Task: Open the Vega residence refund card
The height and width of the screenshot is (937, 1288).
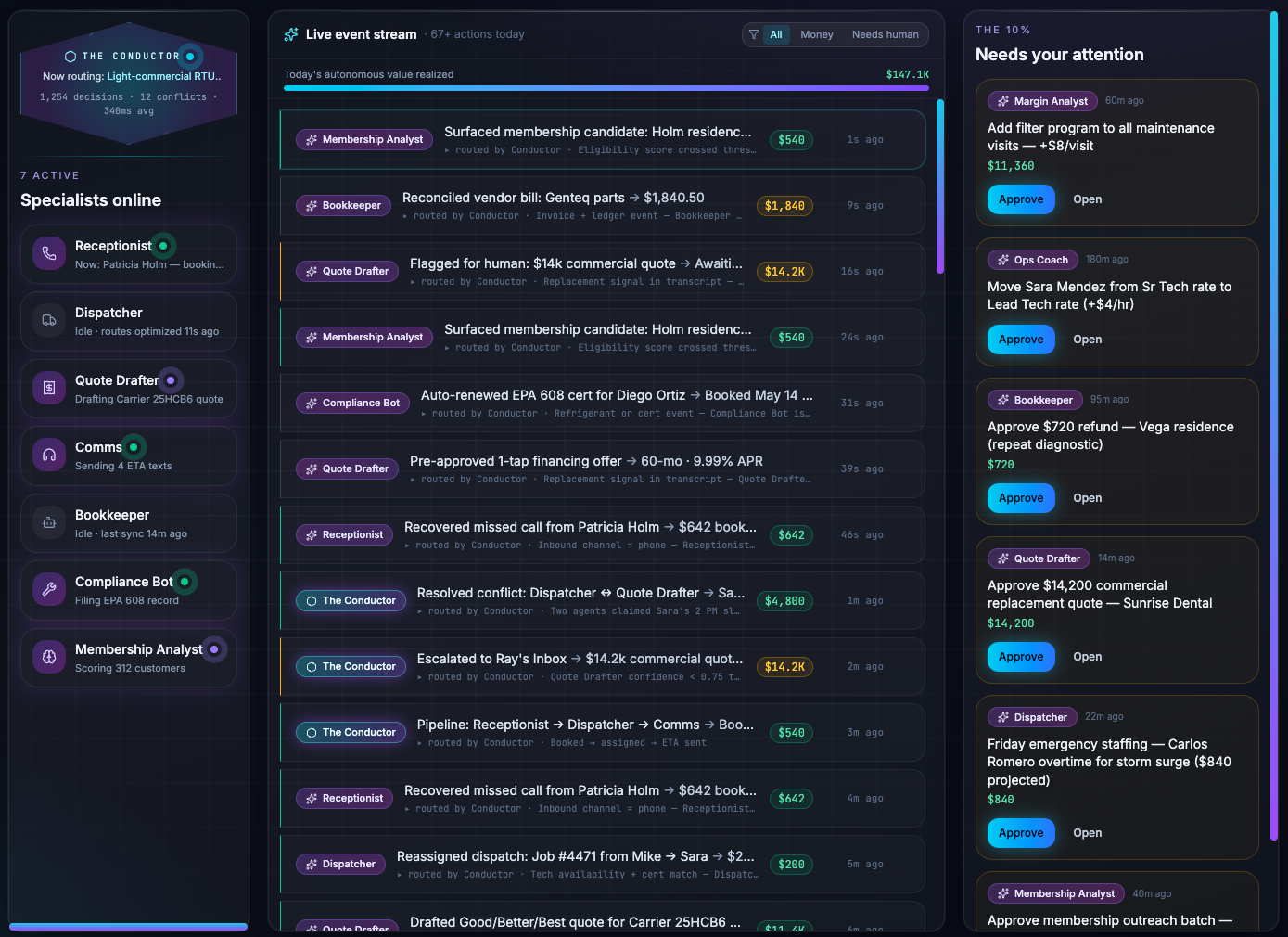Action: [x=1088, y=498]
